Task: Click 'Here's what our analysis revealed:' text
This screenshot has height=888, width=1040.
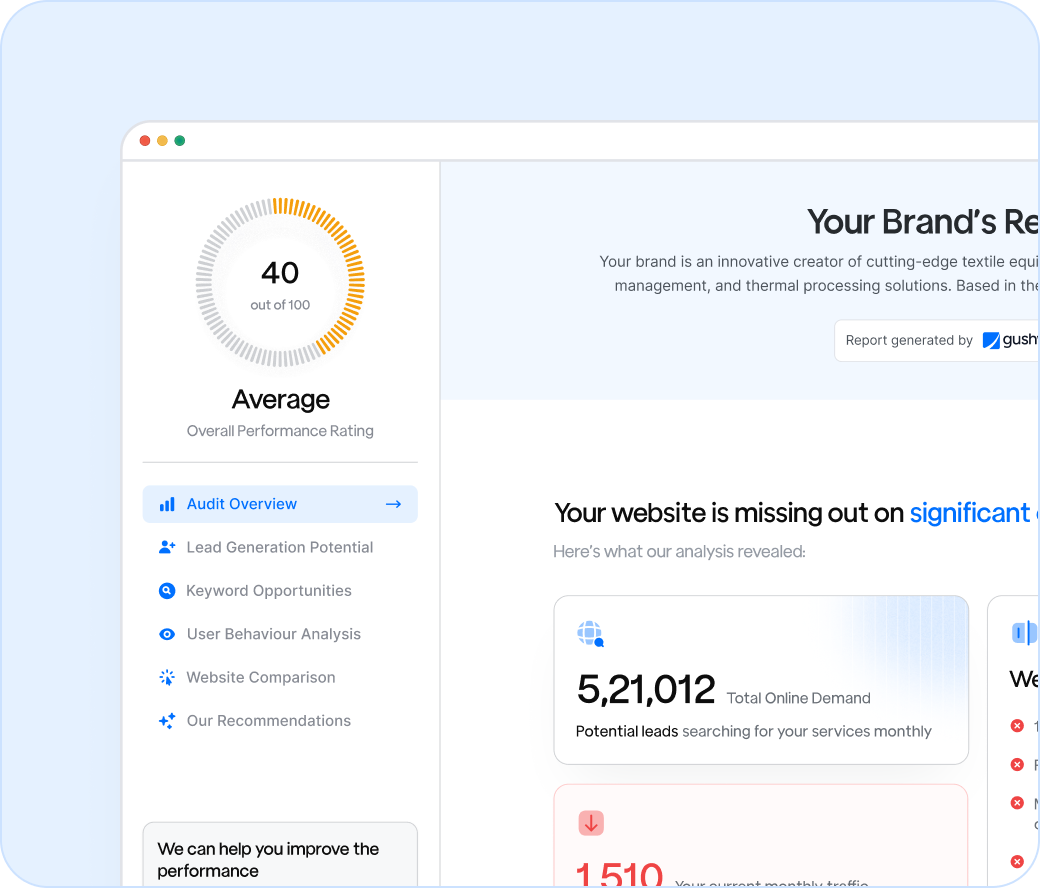Action: [679, 552]
